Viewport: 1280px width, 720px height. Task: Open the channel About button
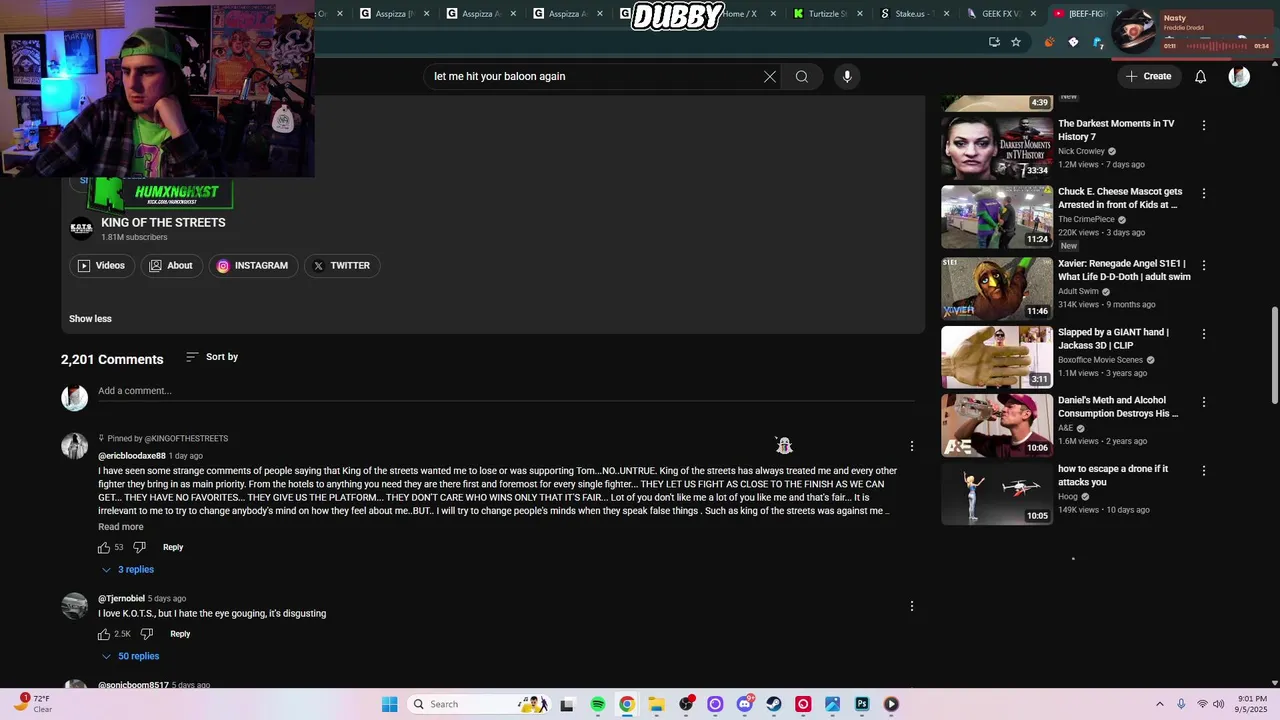(x=171, y=266)
